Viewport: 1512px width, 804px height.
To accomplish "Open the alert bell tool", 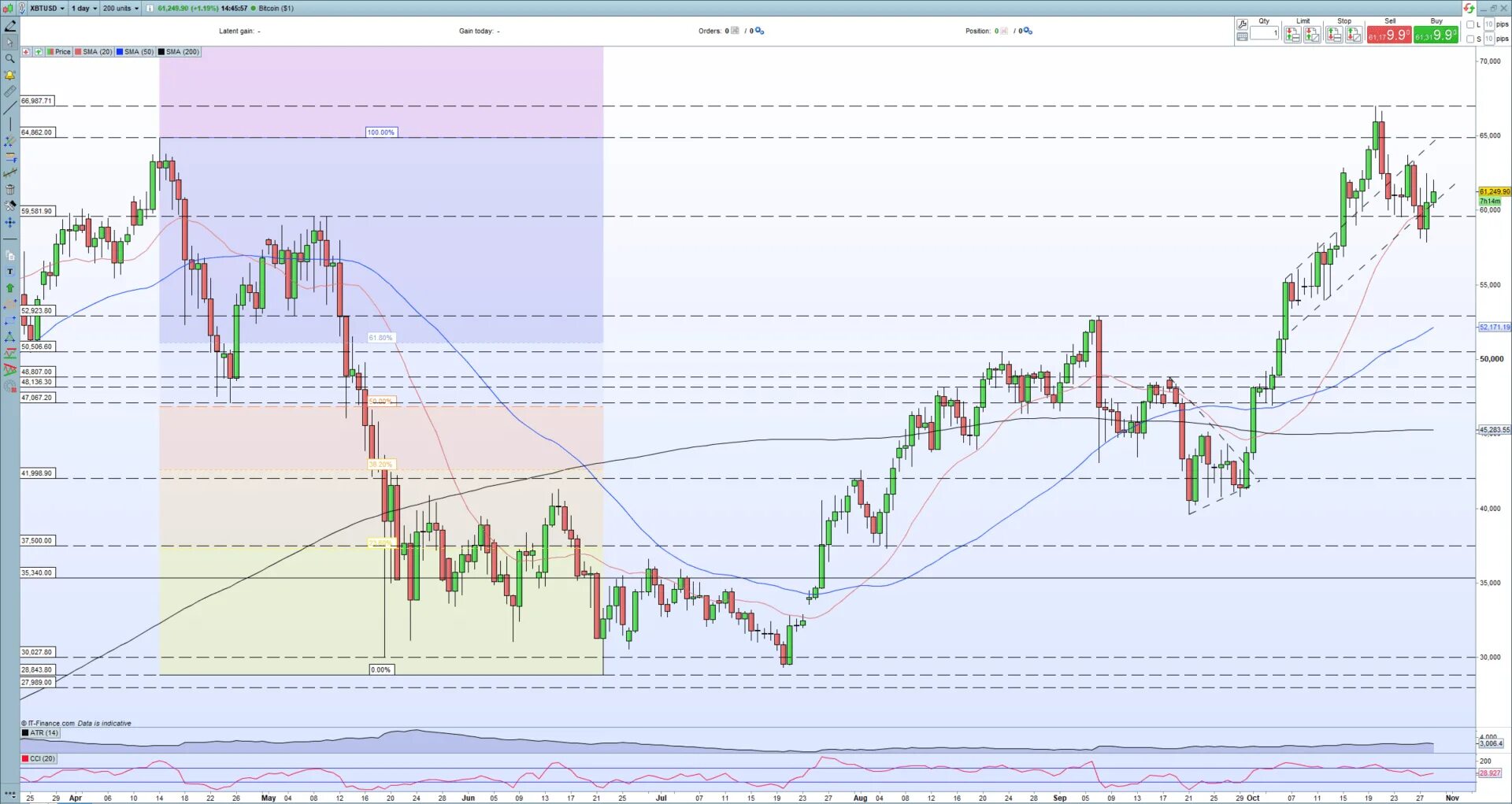I will (10, 76).
